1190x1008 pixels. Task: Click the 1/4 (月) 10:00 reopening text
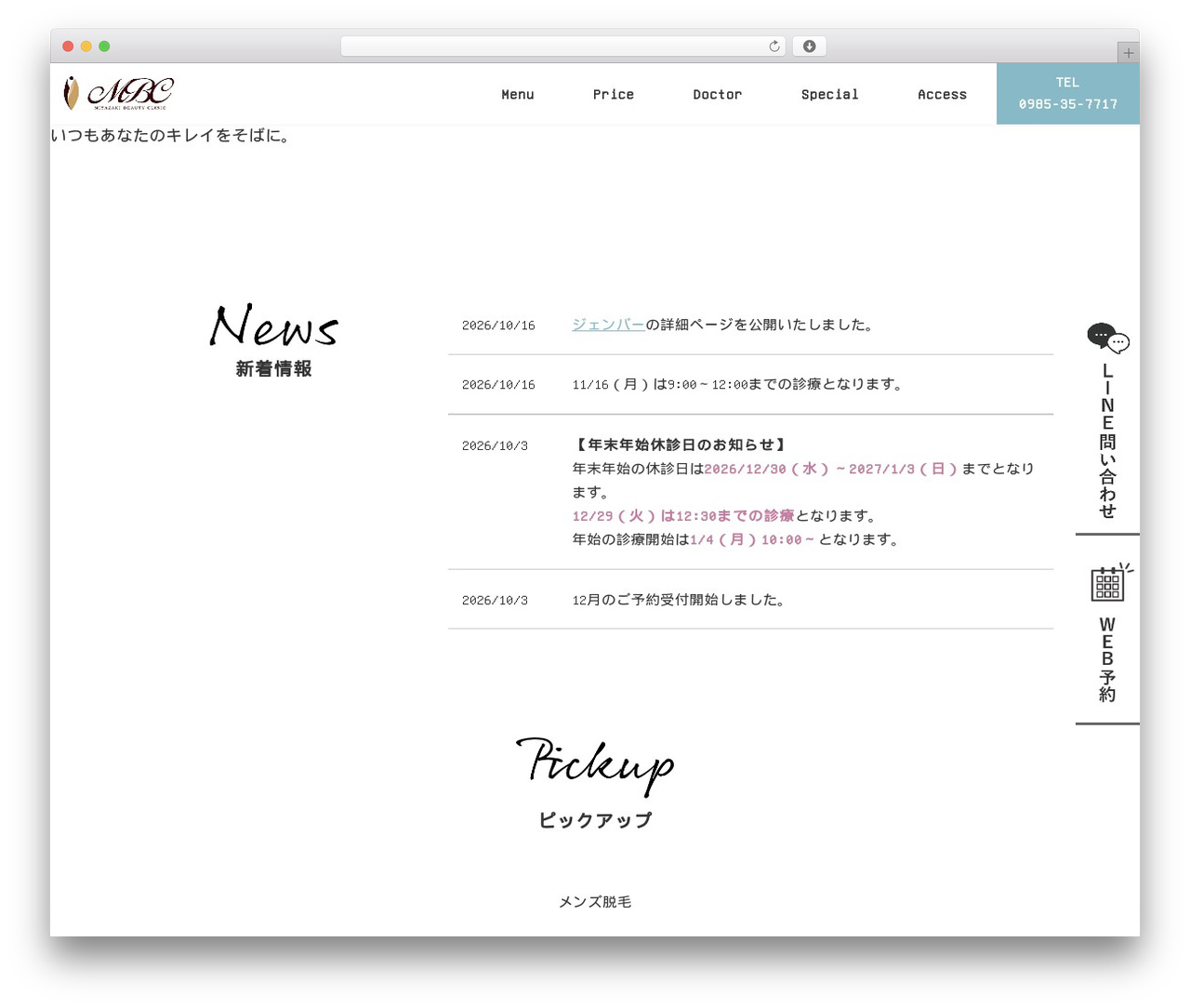click(x=752, y=539)
